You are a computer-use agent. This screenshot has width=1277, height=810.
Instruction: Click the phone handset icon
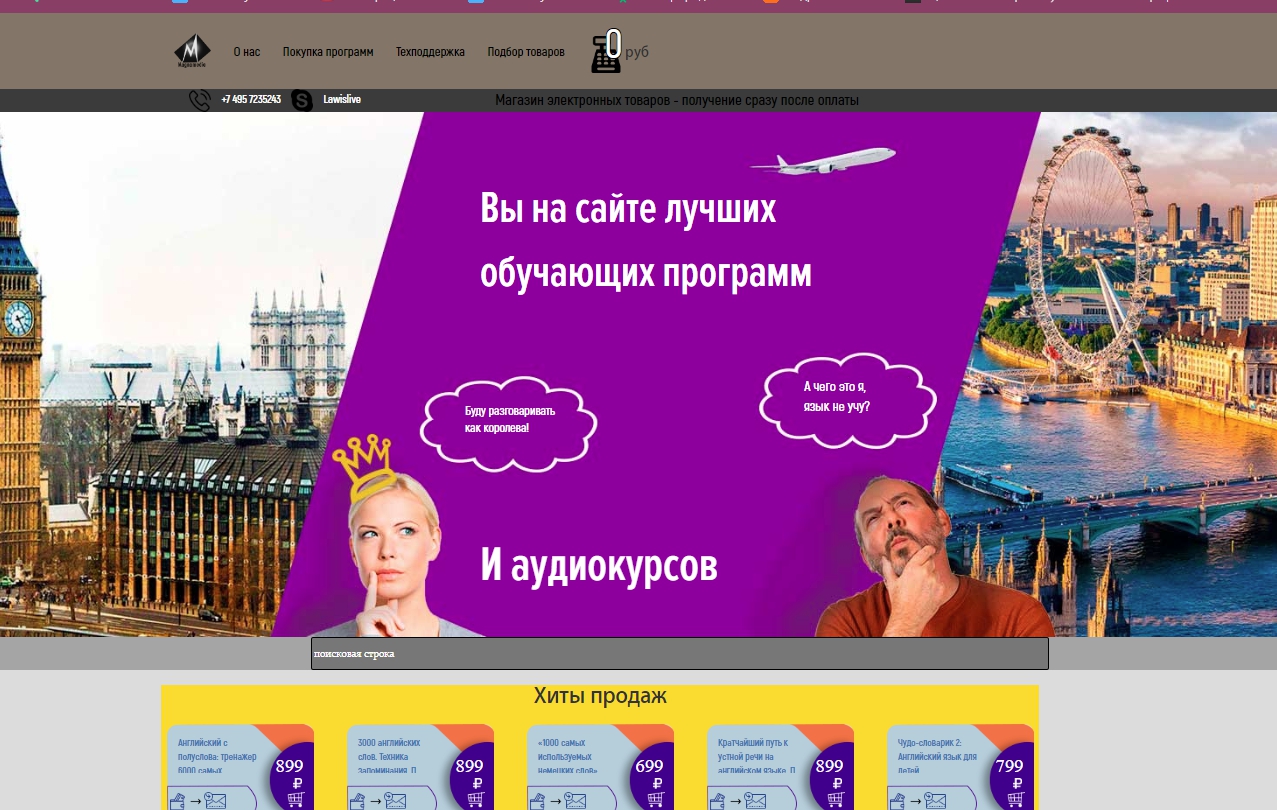(x=200, y=100)
